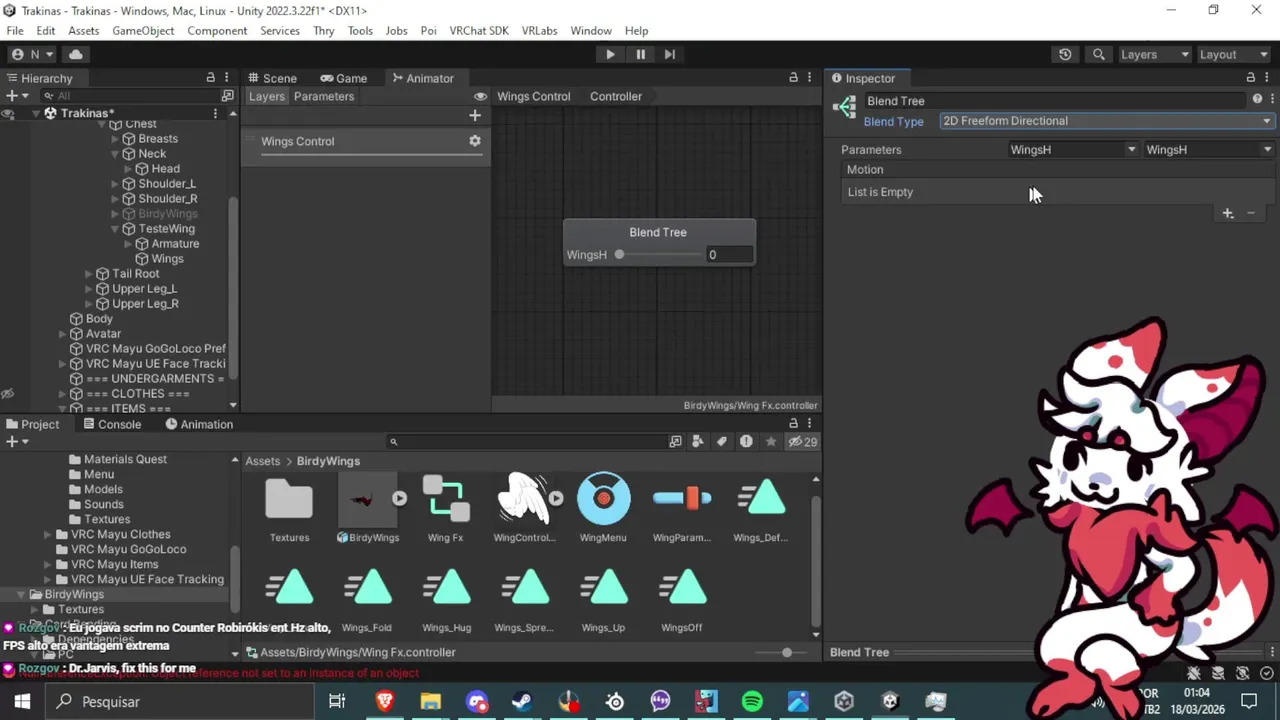1280x720 pixels.
Task: Collapse the Neck object in Hierarchy
Action: pyautogui.click(x=115, y=154)
